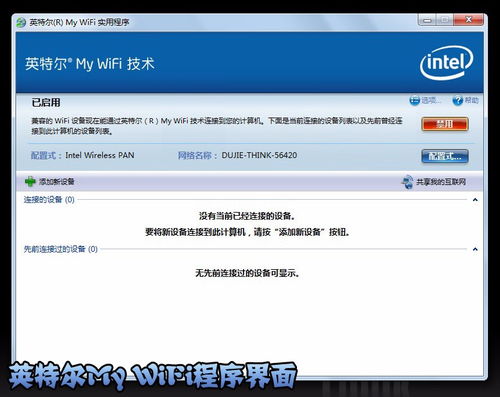The width and height of the screenshot is (500, 397).
Task: Click the blue question mark help icon
Action: (x=458, y=100)
